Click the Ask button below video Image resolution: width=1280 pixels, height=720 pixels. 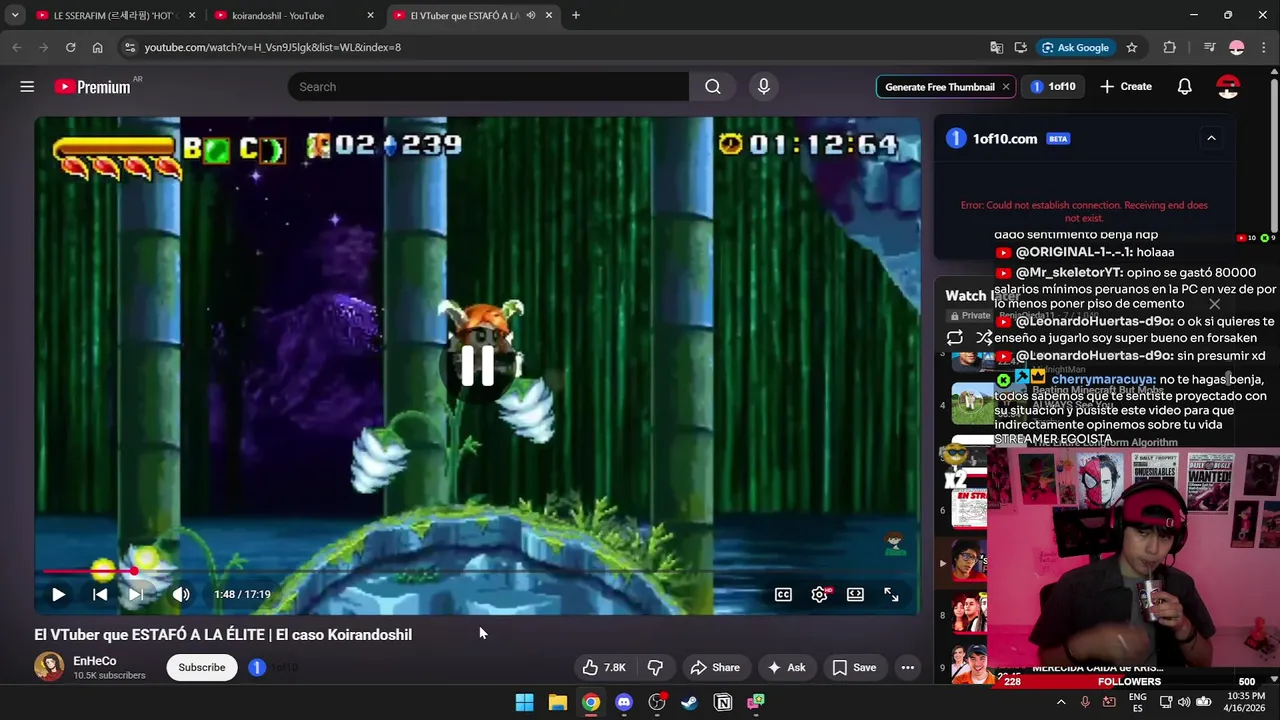(786, 667)
